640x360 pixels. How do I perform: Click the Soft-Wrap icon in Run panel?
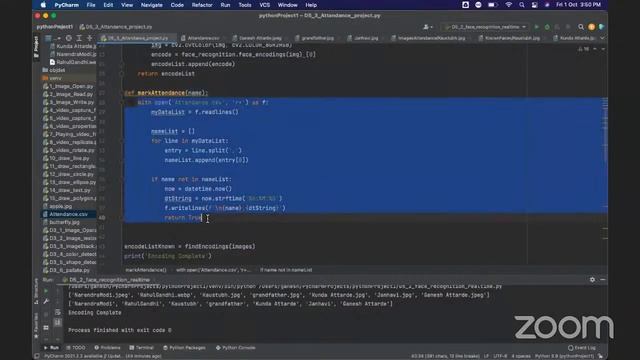click(x=58, y=312)
